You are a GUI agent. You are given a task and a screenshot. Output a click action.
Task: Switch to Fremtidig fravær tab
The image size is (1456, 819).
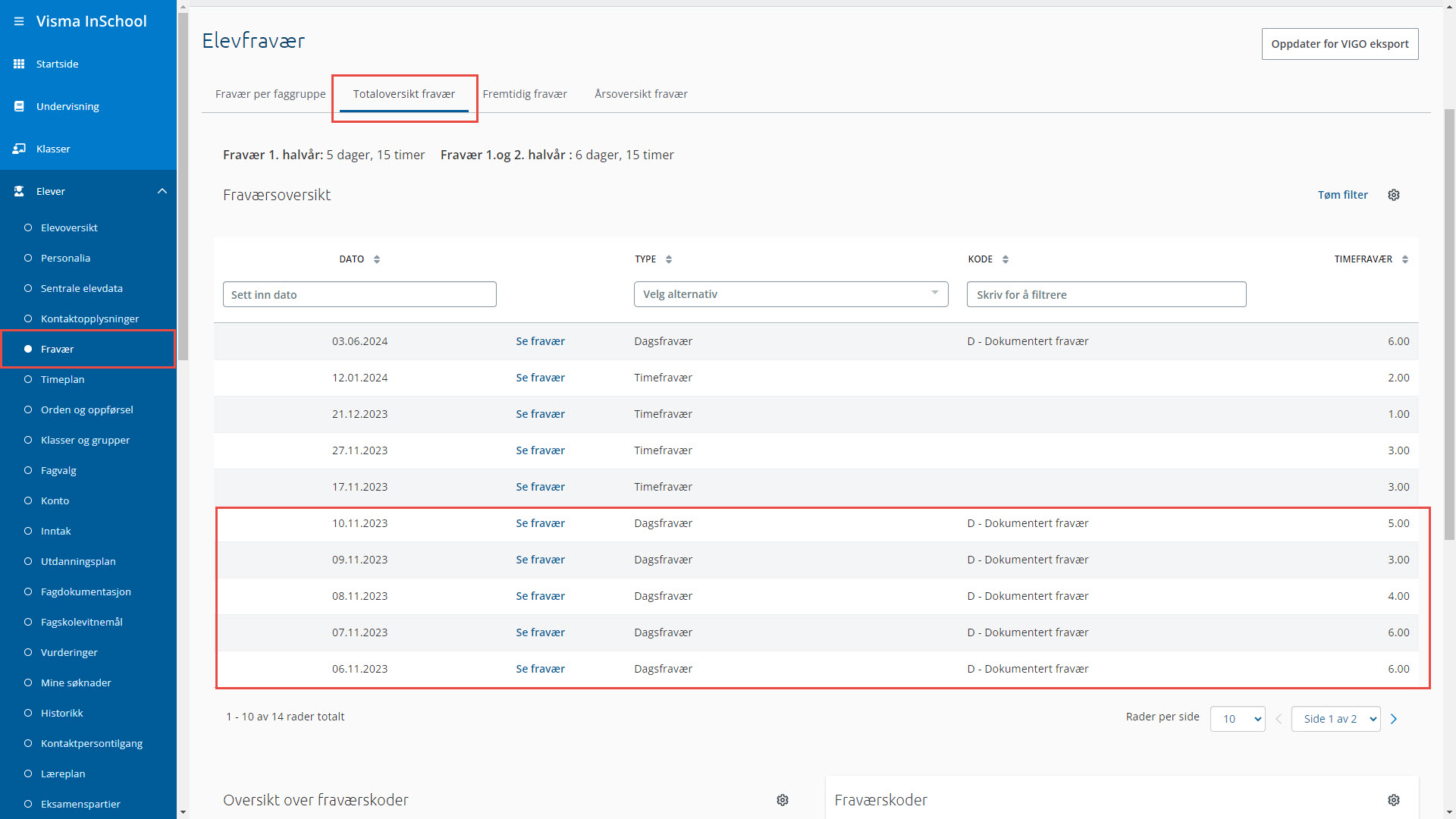pyautogui.click(x=525, y=94)
